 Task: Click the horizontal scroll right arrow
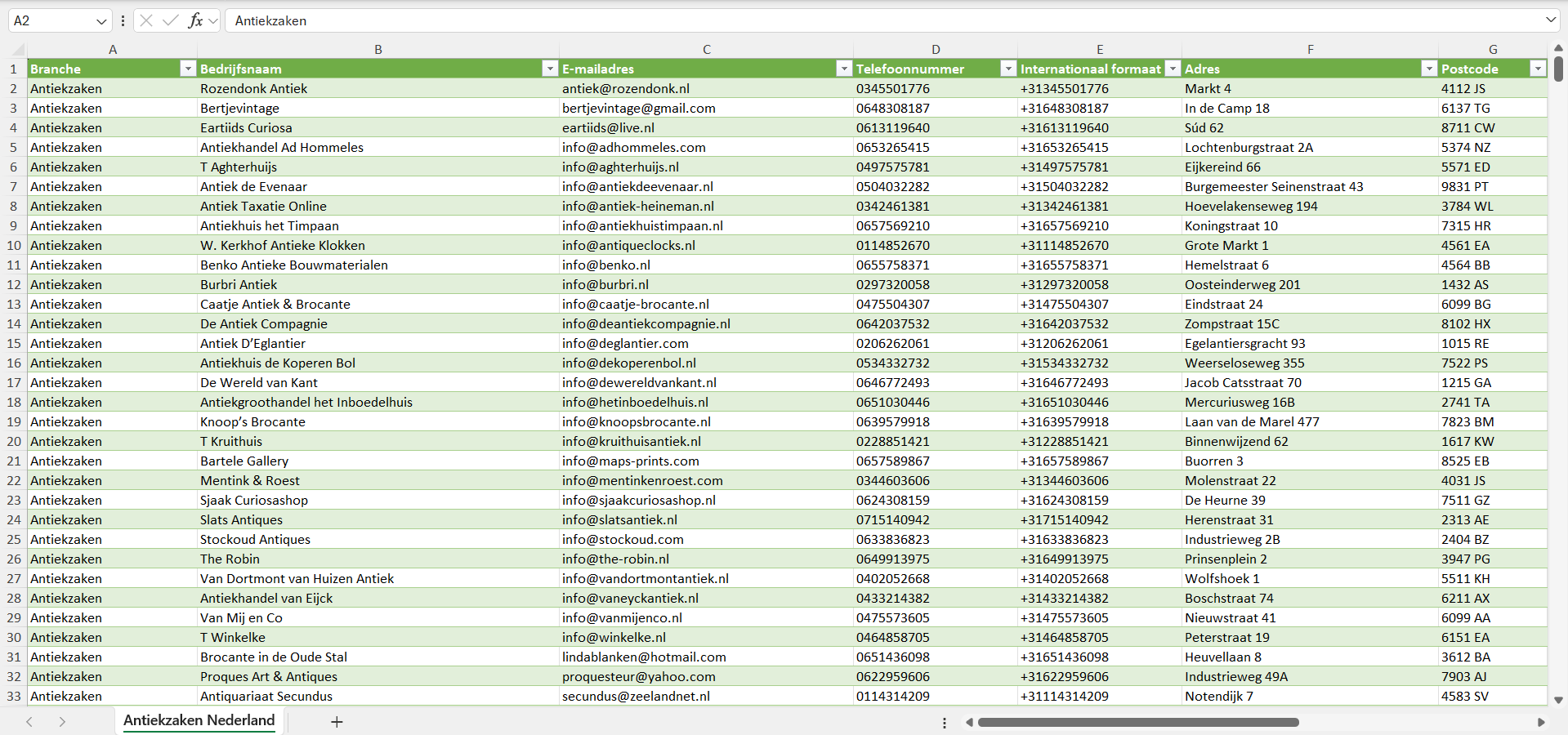(x=1541, y=722)
